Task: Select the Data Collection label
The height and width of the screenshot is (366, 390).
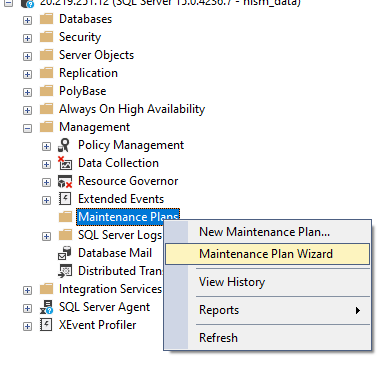Action: (118, 163)
